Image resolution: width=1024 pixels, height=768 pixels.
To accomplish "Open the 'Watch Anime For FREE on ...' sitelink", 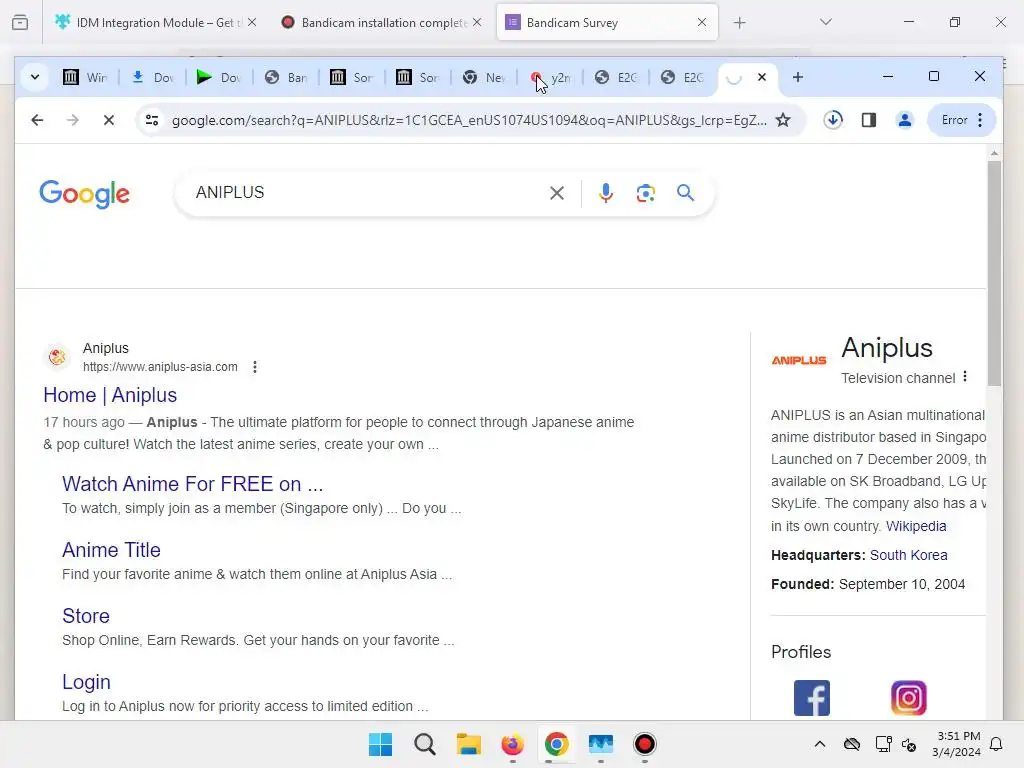I will 193,484.
